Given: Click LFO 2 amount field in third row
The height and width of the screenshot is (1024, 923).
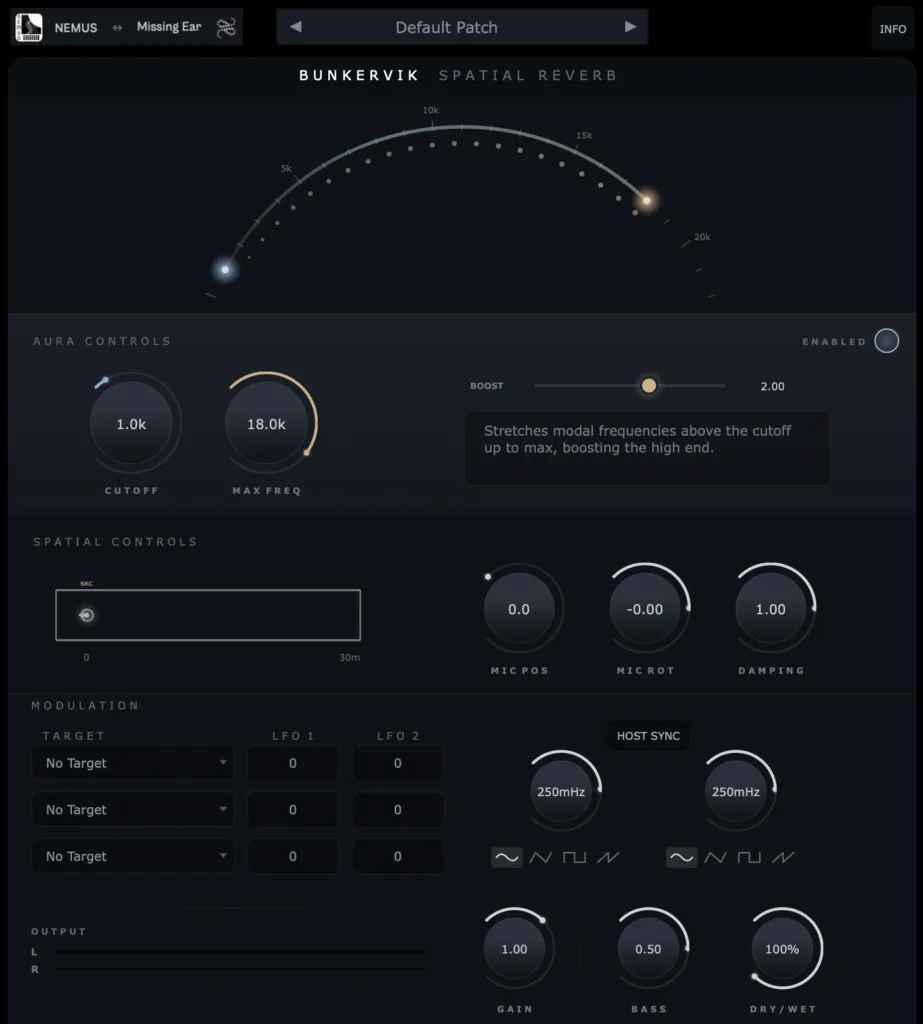Looking at the screenshot, I should coord(398,856).
